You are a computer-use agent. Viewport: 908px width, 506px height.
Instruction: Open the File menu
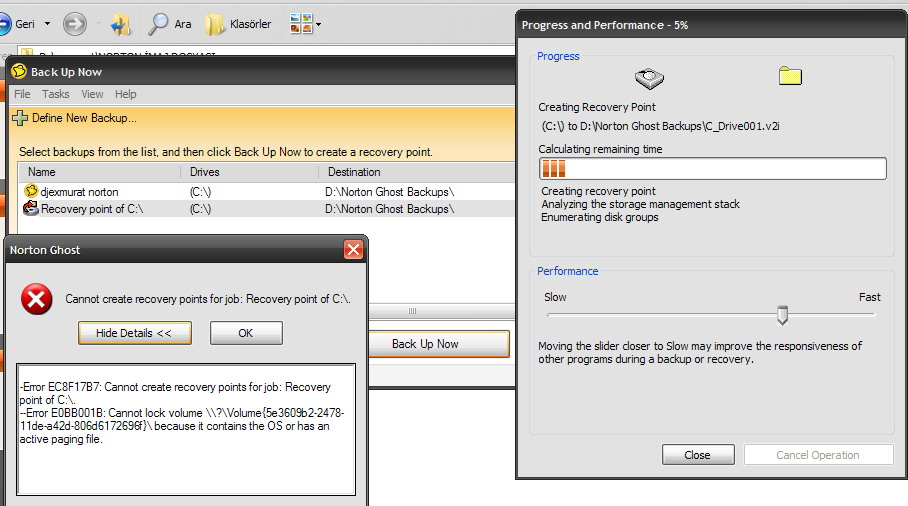(22, 94)
